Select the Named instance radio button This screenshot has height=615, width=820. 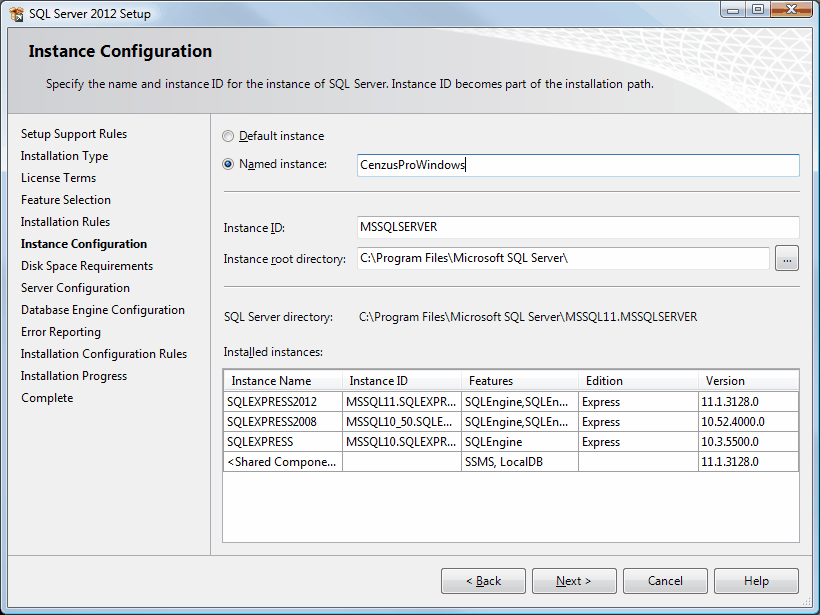point(227,164)
